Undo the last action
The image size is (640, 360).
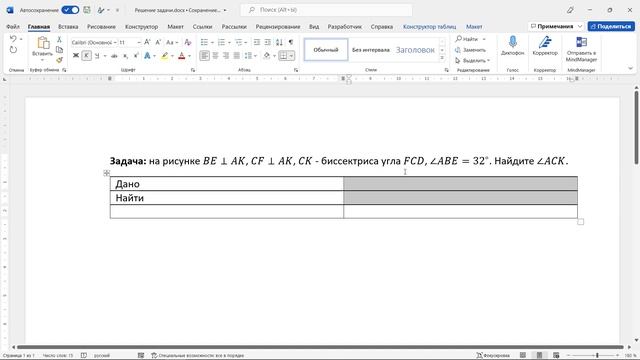pyautogui.click(x=13, y=39)
